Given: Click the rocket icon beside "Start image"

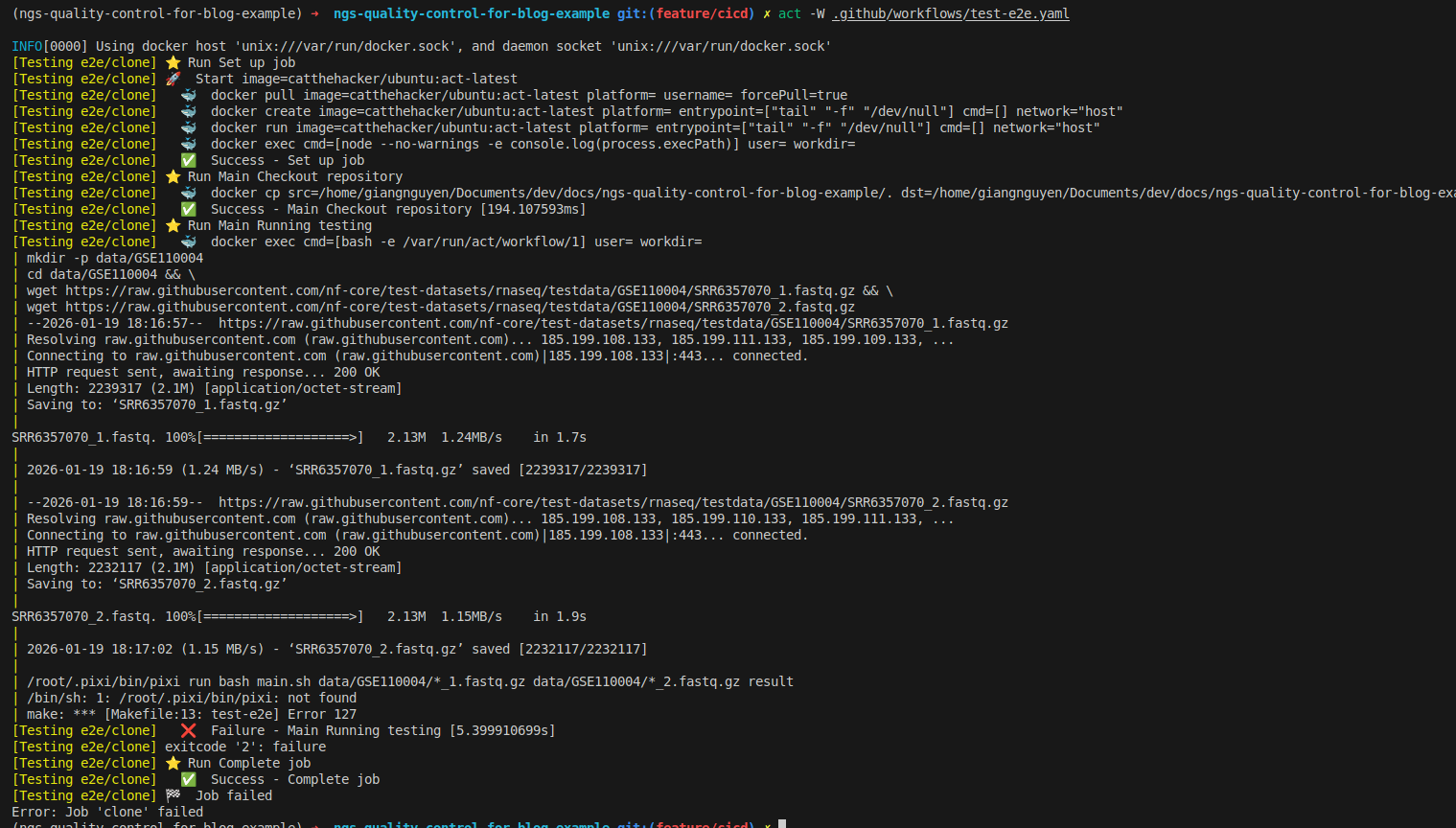Looking at the screenshot, I should (173, 79).
